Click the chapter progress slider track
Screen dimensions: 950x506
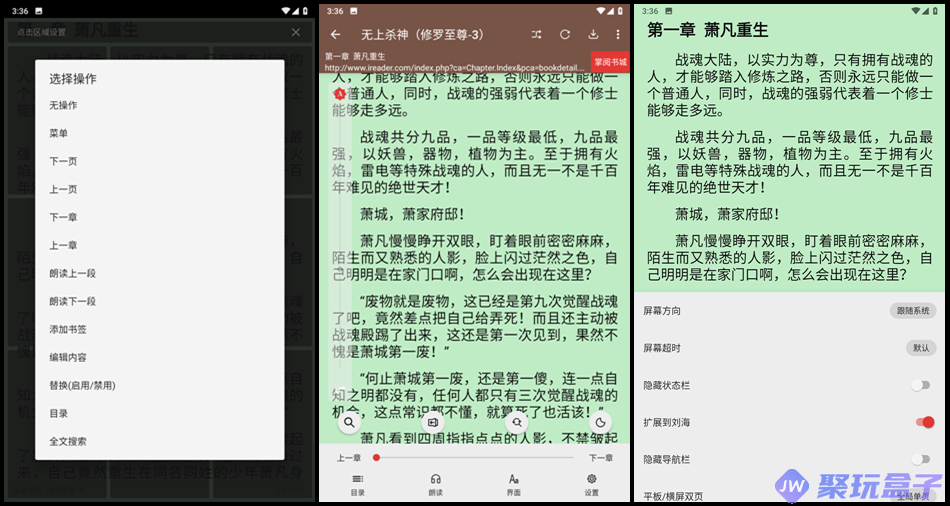coord(474,458)
